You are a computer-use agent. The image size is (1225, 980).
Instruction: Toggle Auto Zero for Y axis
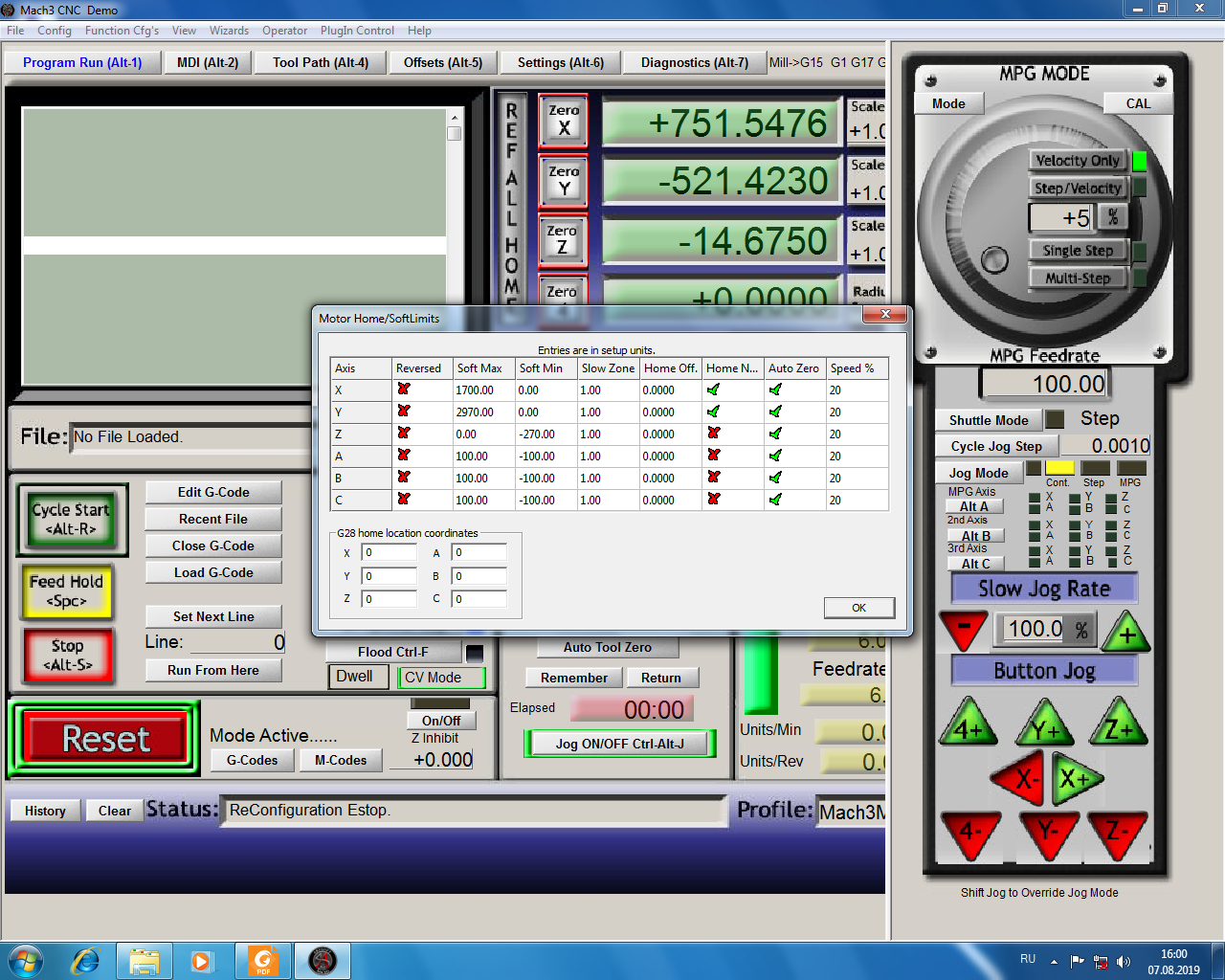point(775,412)
